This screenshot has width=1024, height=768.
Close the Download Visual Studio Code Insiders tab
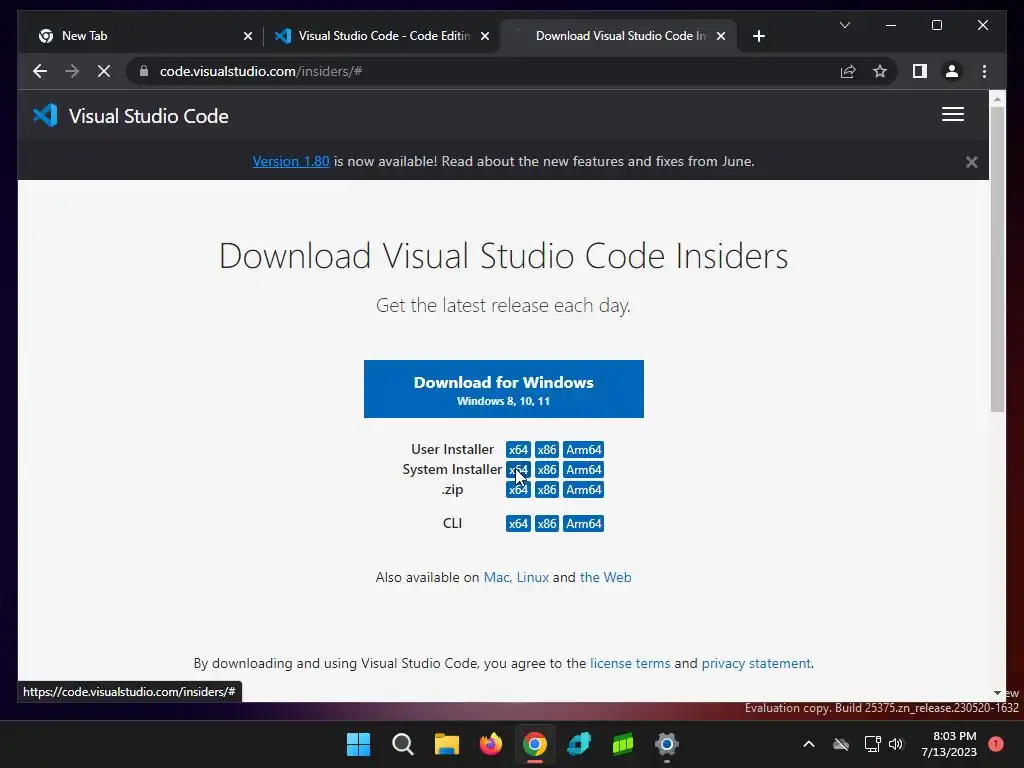(x=720, y=36)
